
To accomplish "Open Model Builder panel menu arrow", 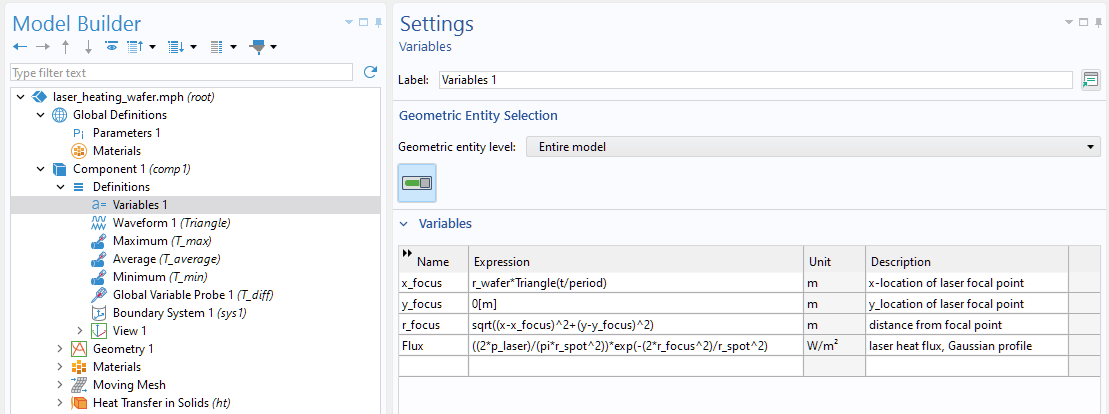I will 348,22.
